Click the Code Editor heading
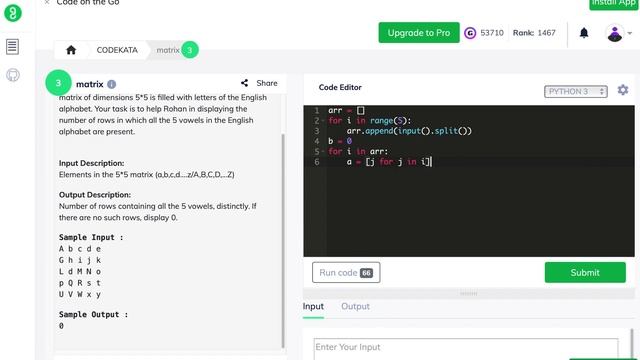The height and width of the screenshot is (360, 640). [340, 87]
